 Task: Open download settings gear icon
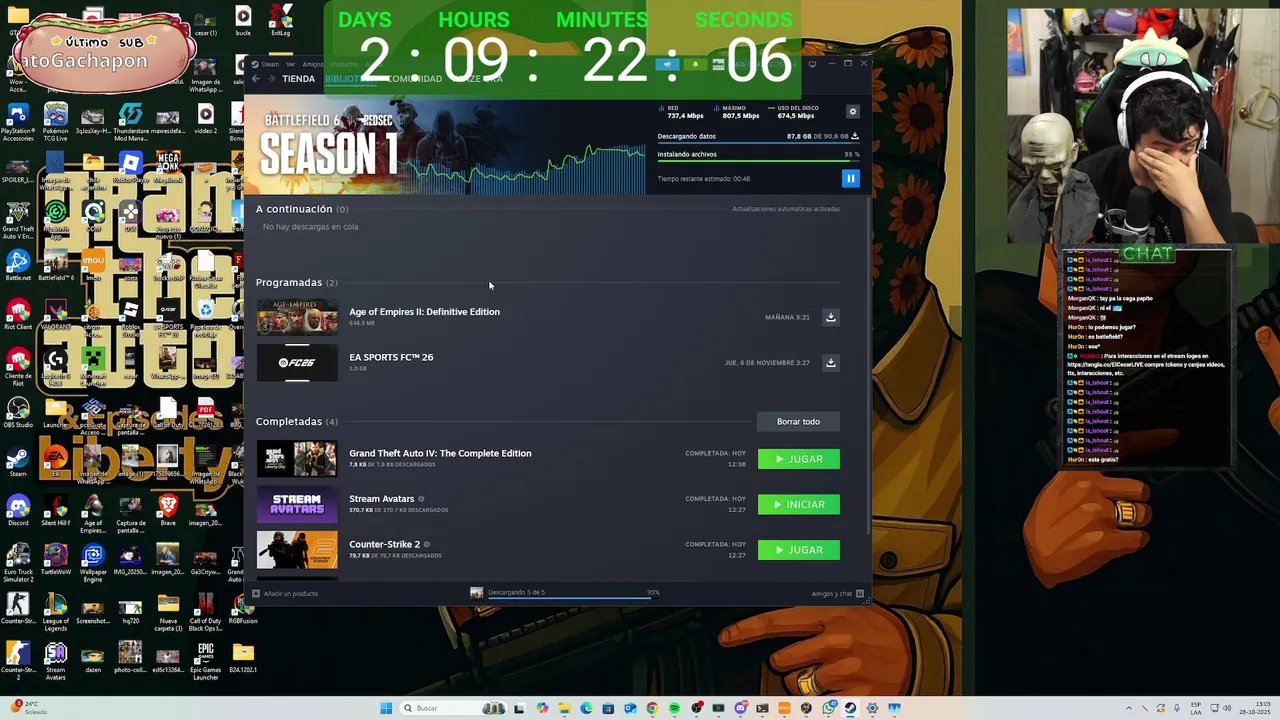coord(852,112)
